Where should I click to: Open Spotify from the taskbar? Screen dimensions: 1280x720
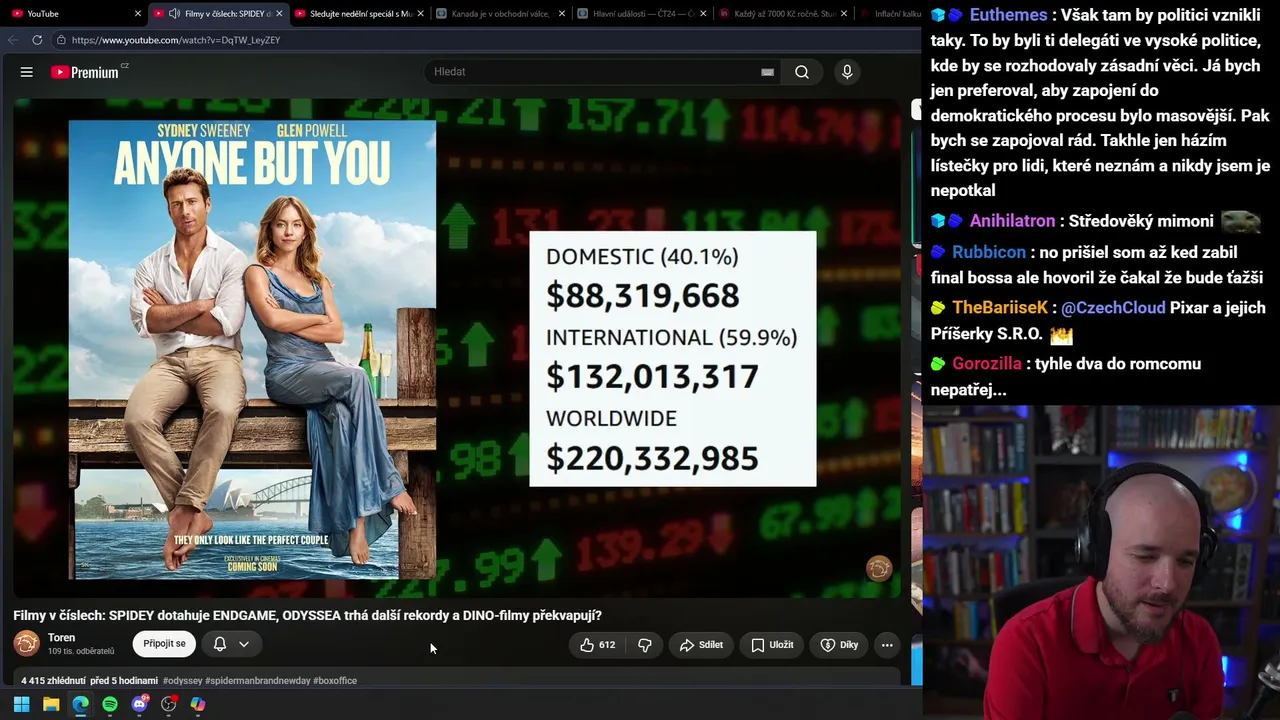coord(110,704)
